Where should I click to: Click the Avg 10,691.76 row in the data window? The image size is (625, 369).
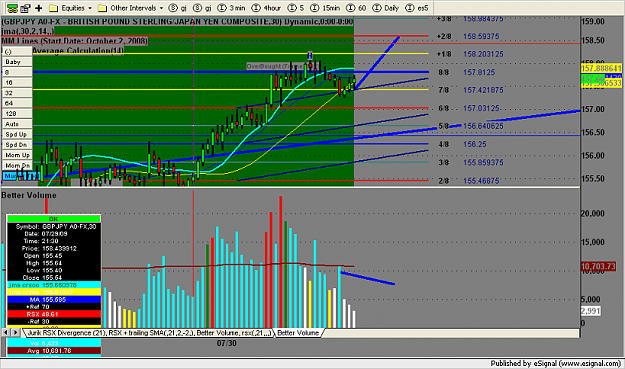point(53,351)
